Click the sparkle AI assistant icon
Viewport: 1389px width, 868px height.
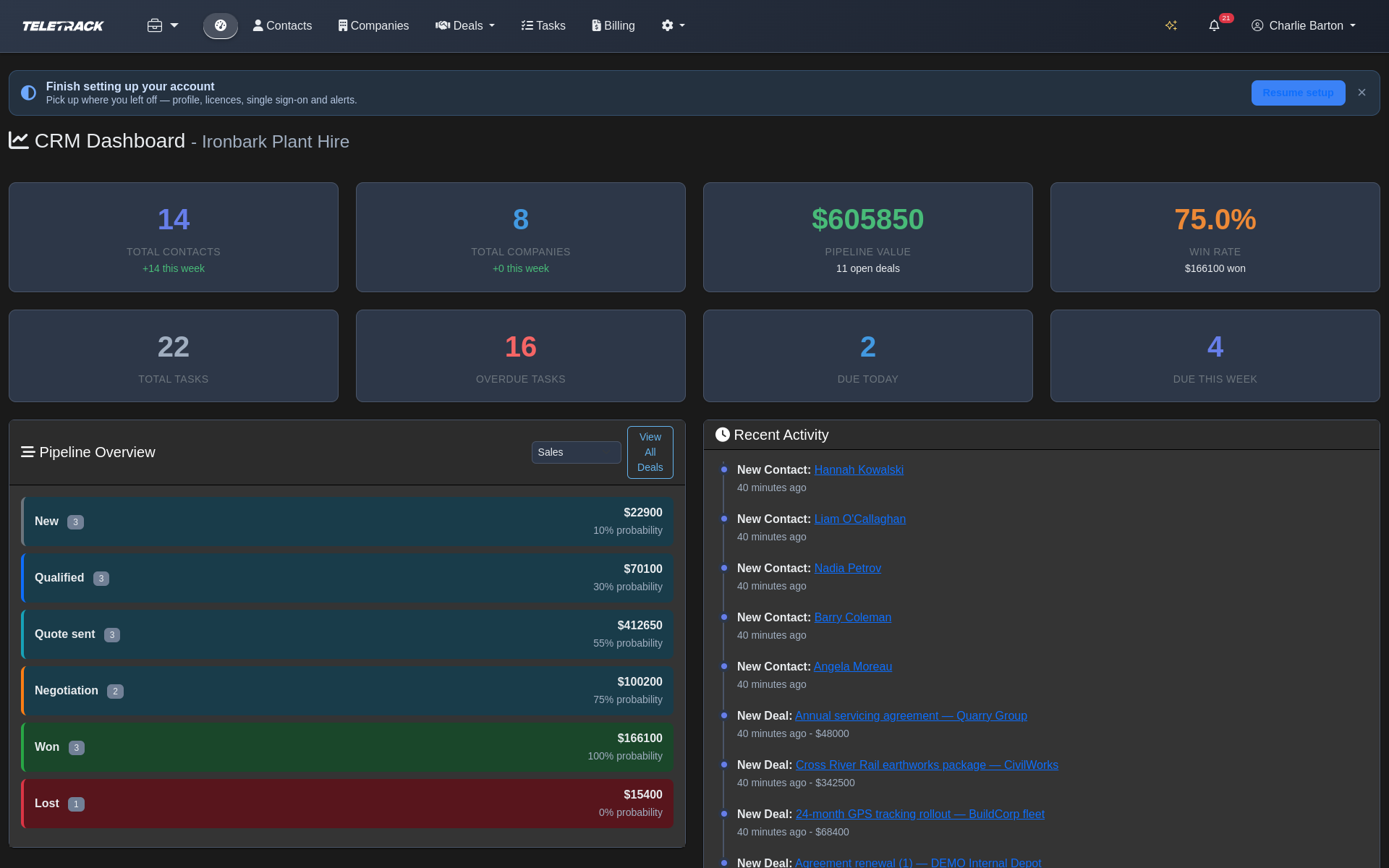pyautogui.click(x=1171, y=25)
